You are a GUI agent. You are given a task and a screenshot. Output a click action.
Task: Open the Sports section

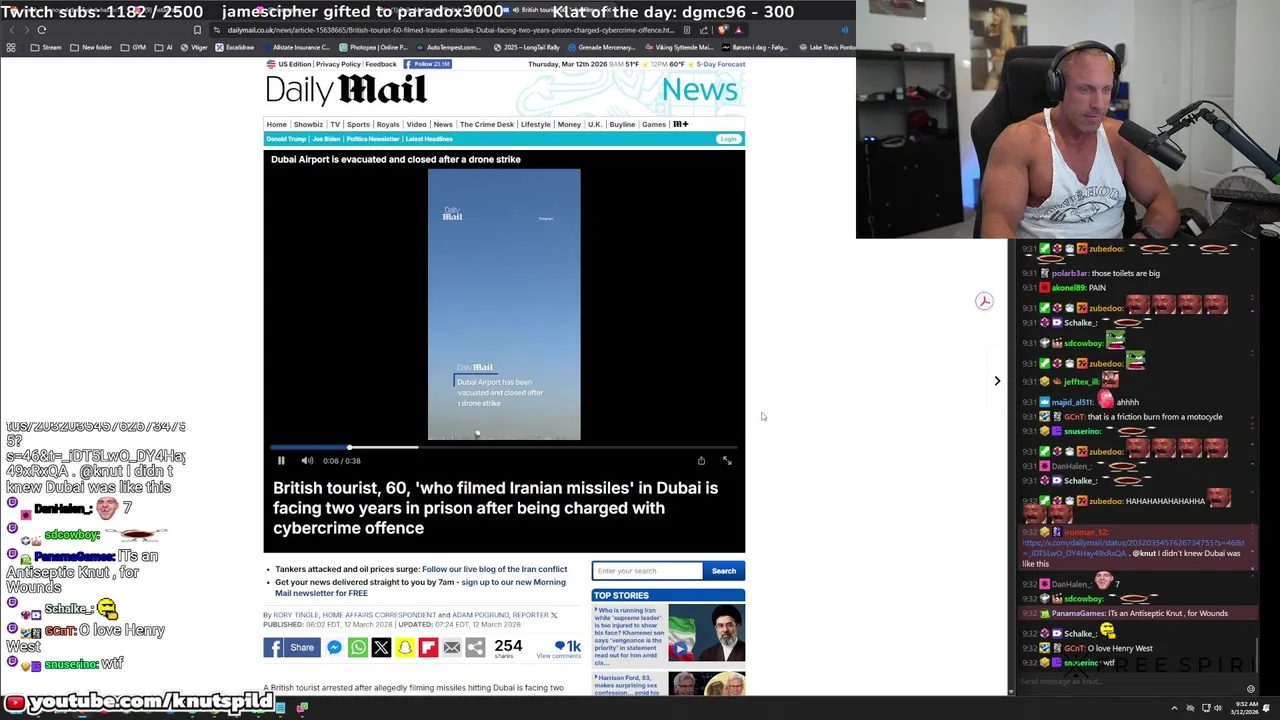pyautogui.click(x=358, y=124)
